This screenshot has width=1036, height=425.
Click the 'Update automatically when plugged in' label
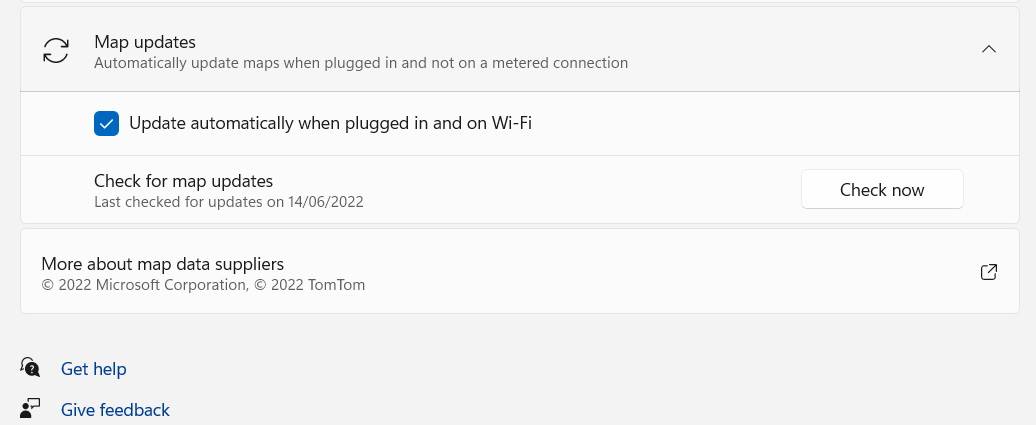pos(330,124)
